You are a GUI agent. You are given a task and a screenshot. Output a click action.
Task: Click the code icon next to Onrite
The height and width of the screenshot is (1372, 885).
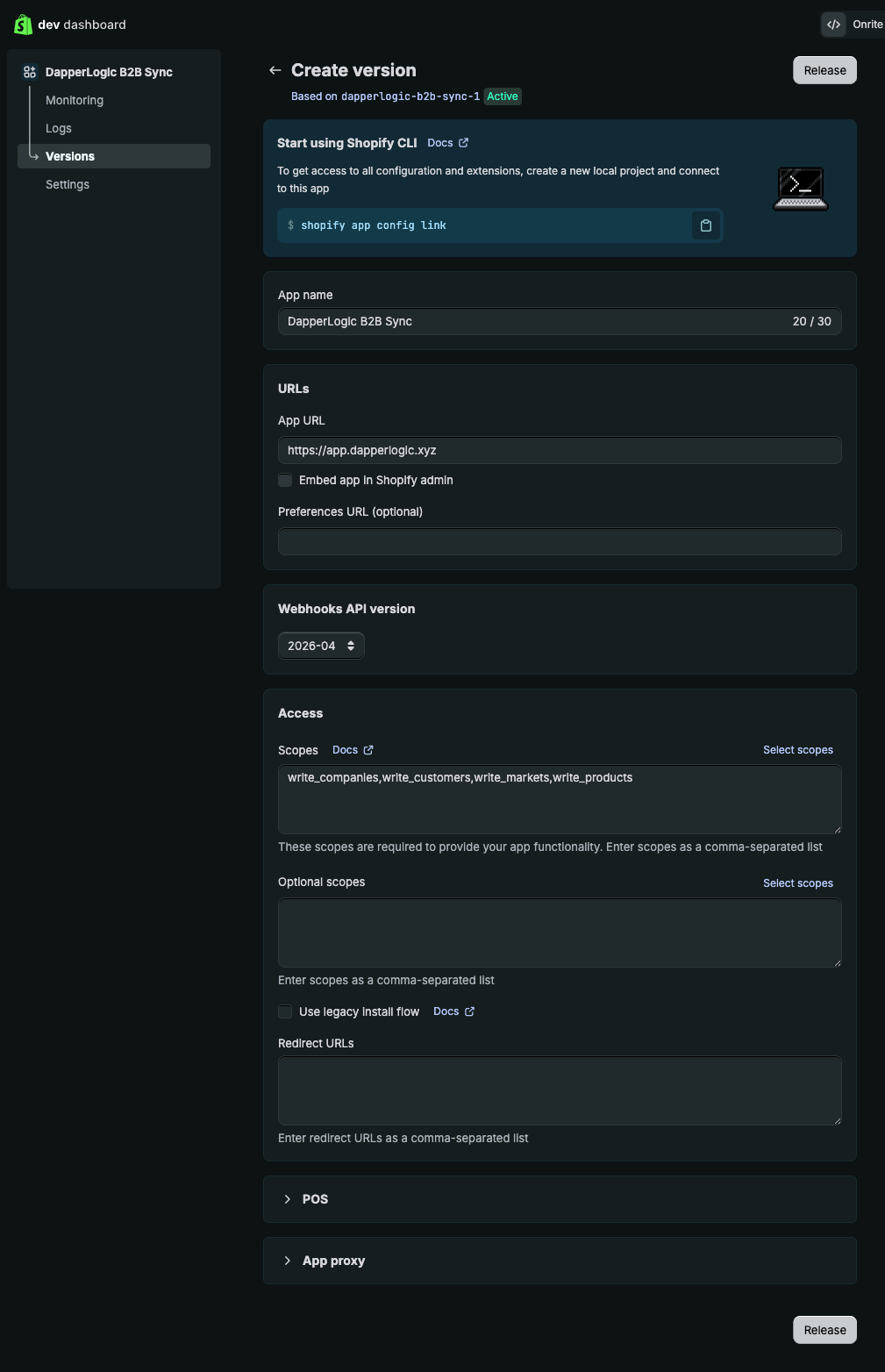(x=833, y=25)
